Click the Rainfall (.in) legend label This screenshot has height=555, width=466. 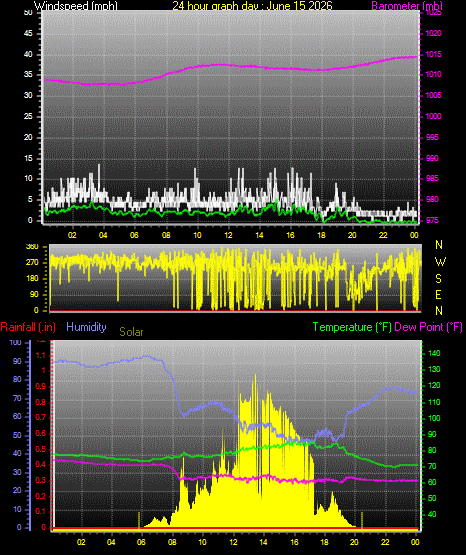pos(28,327)
